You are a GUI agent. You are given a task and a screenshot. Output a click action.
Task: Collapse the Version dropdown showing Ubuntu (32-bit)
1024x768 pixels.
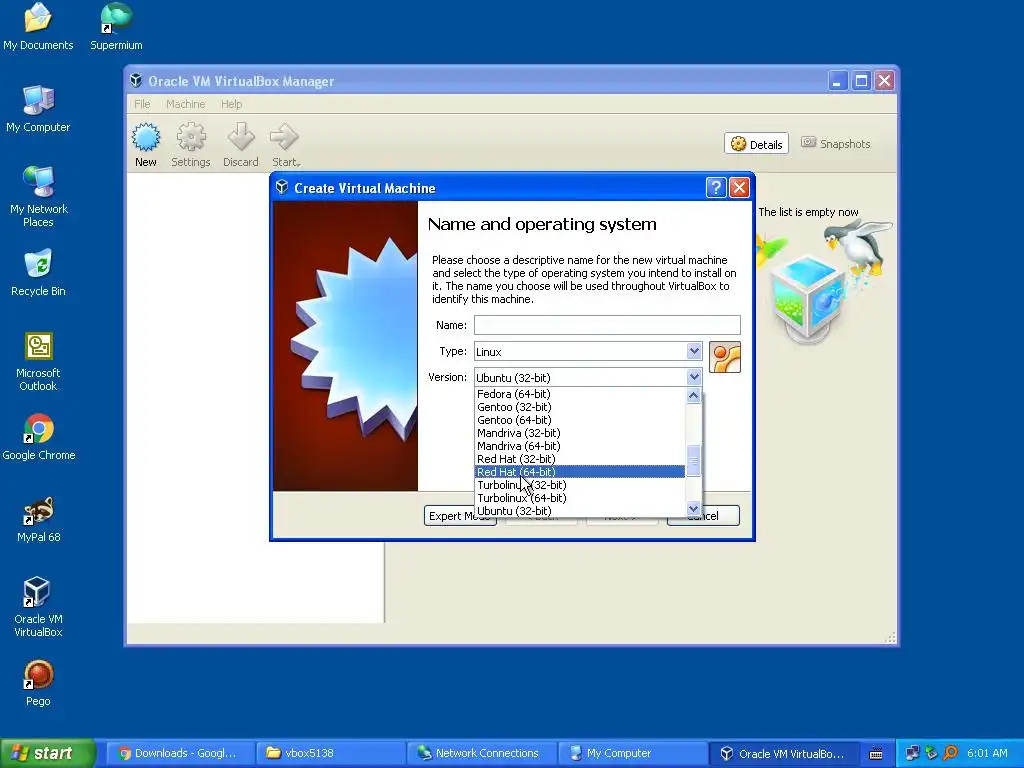pos(694,377)
